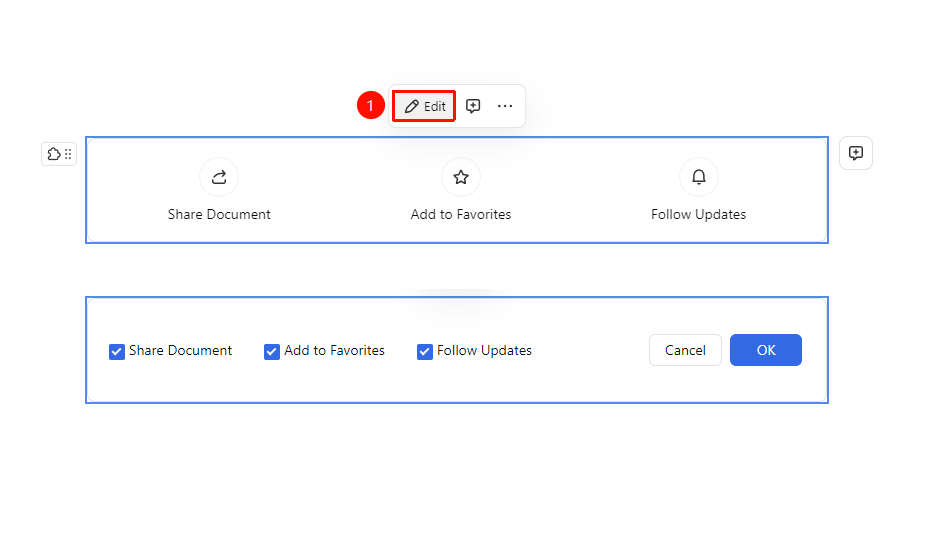Click the 'Add to Favorites' label under star icon
This screenshot has height=540, width=952.
[x=461, y=214]
